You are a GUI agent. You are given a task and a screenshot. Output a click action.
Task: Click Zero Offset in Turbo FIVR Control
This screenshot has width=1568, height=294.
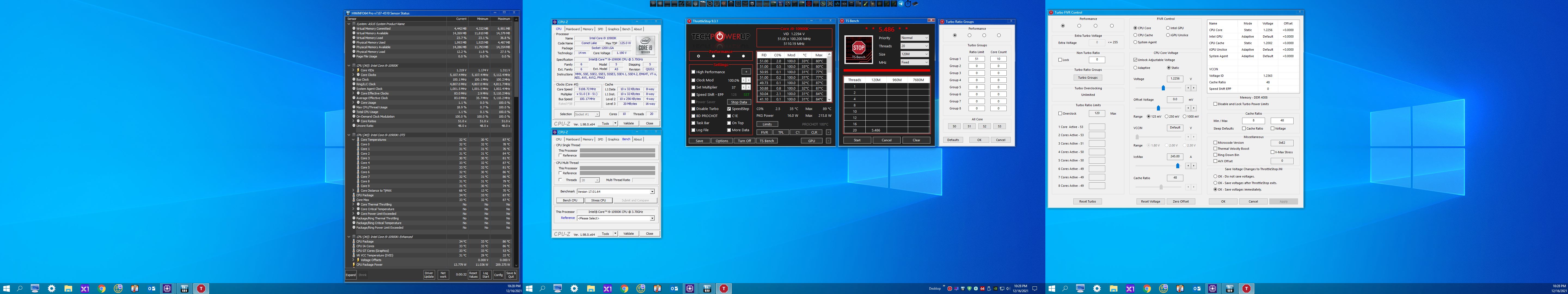coord(1180,201)
